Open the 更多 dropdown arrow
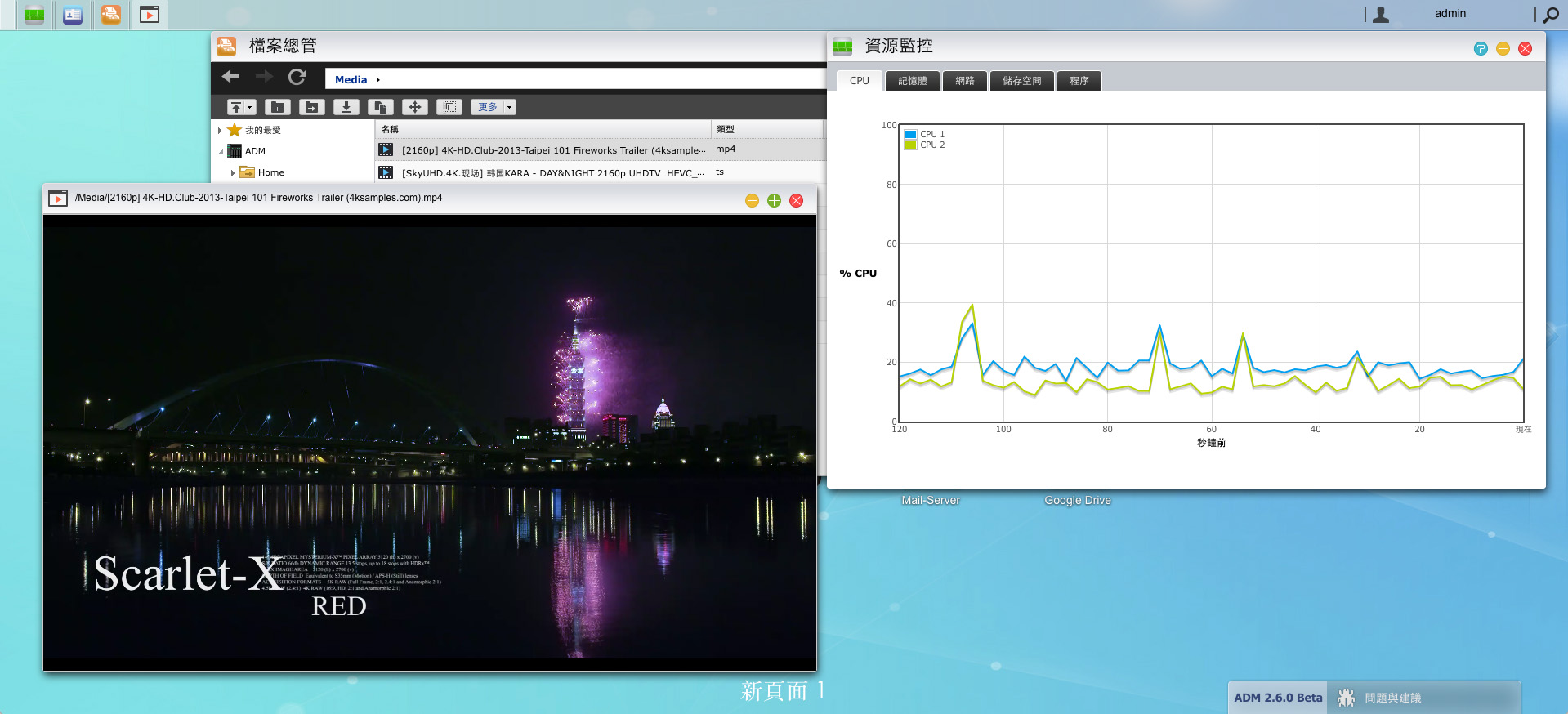The height and width of the screenshot is (714, 1568). pyautogui.click(x=509, y=107)
